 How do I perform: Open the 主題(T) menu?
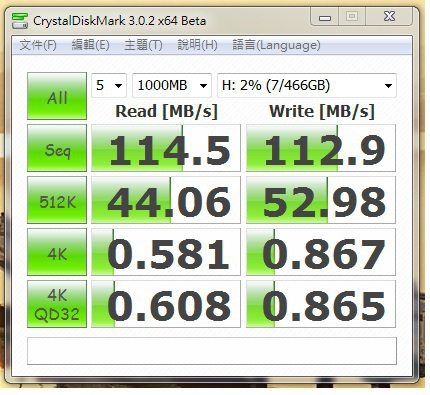pyautogui.click(x=143, y=45)
